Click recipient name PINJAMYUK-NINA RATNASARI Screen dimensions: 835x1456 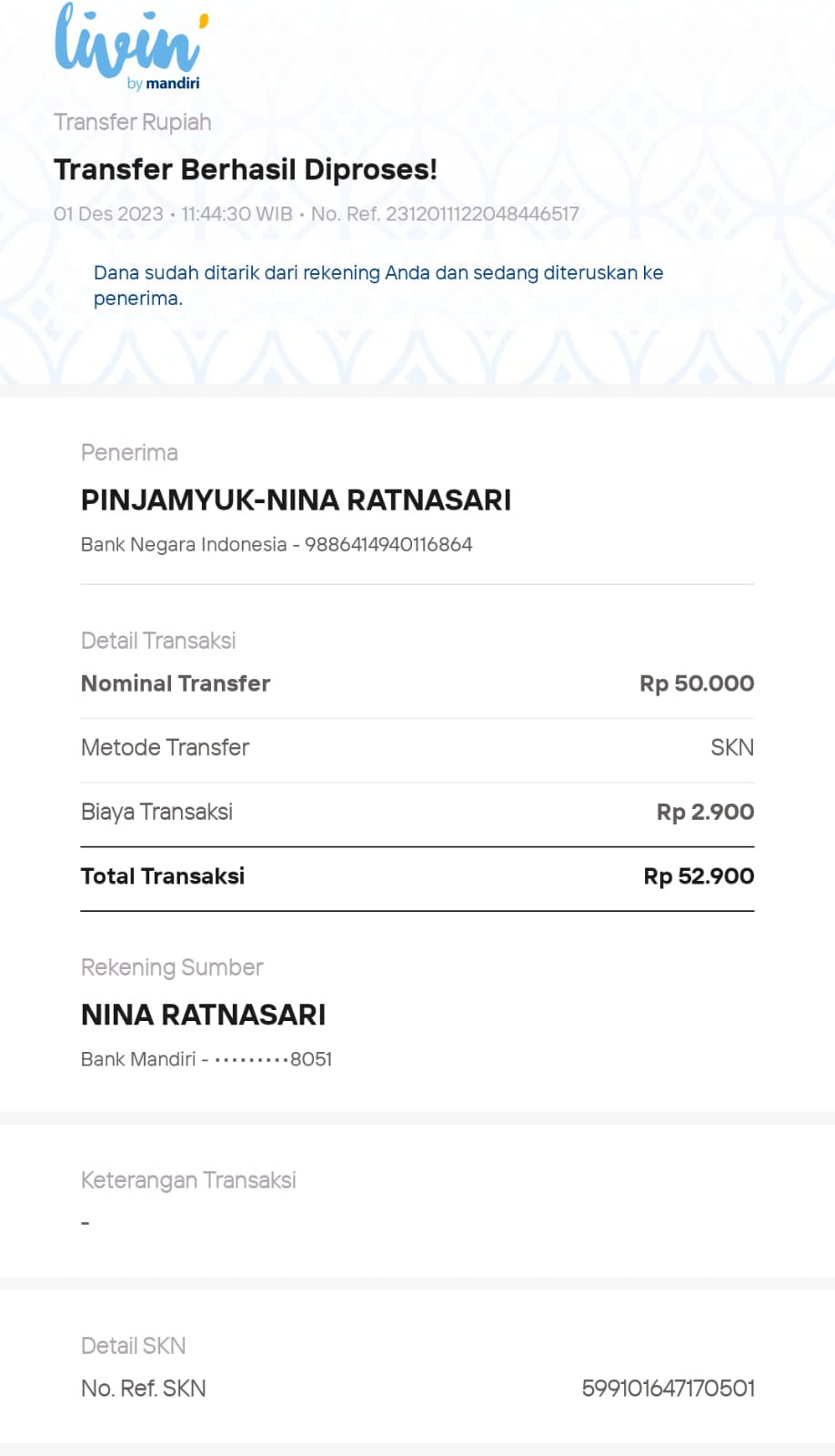click(296, 500)
